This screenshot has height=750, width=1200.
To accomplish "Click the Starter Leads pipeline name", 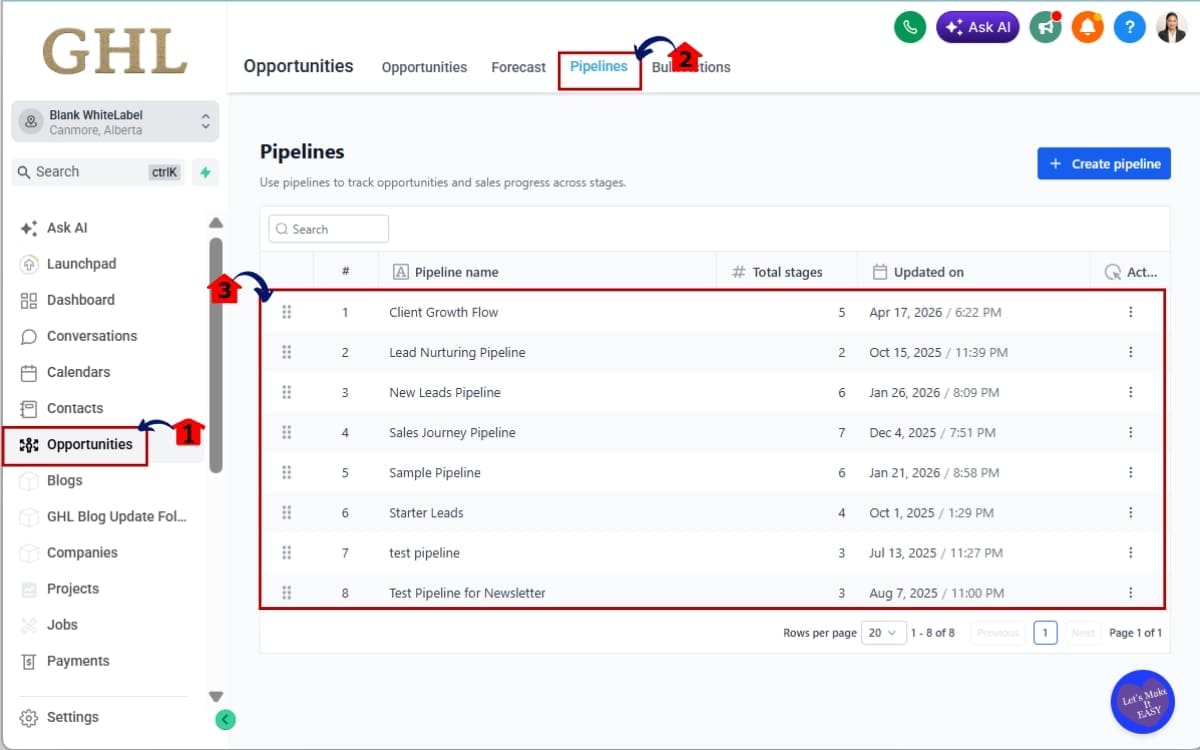I will pos(426,512).
